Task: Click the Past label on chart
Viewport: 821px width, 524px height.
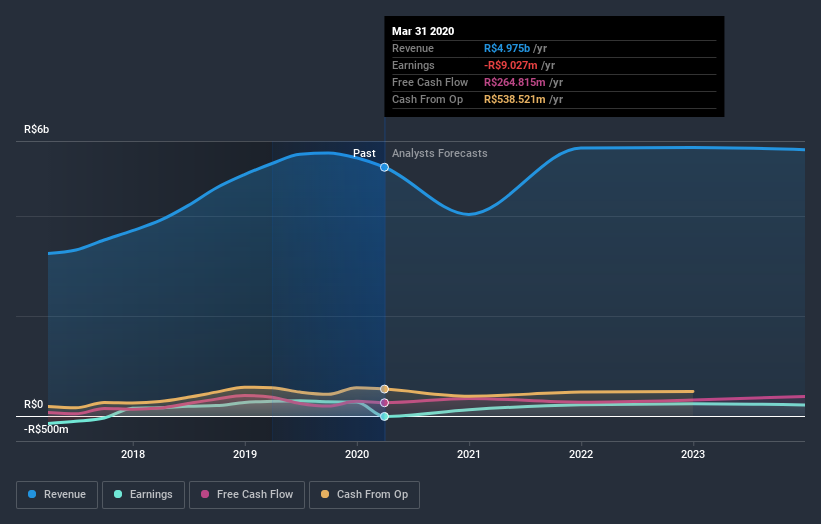Action: 364,153
